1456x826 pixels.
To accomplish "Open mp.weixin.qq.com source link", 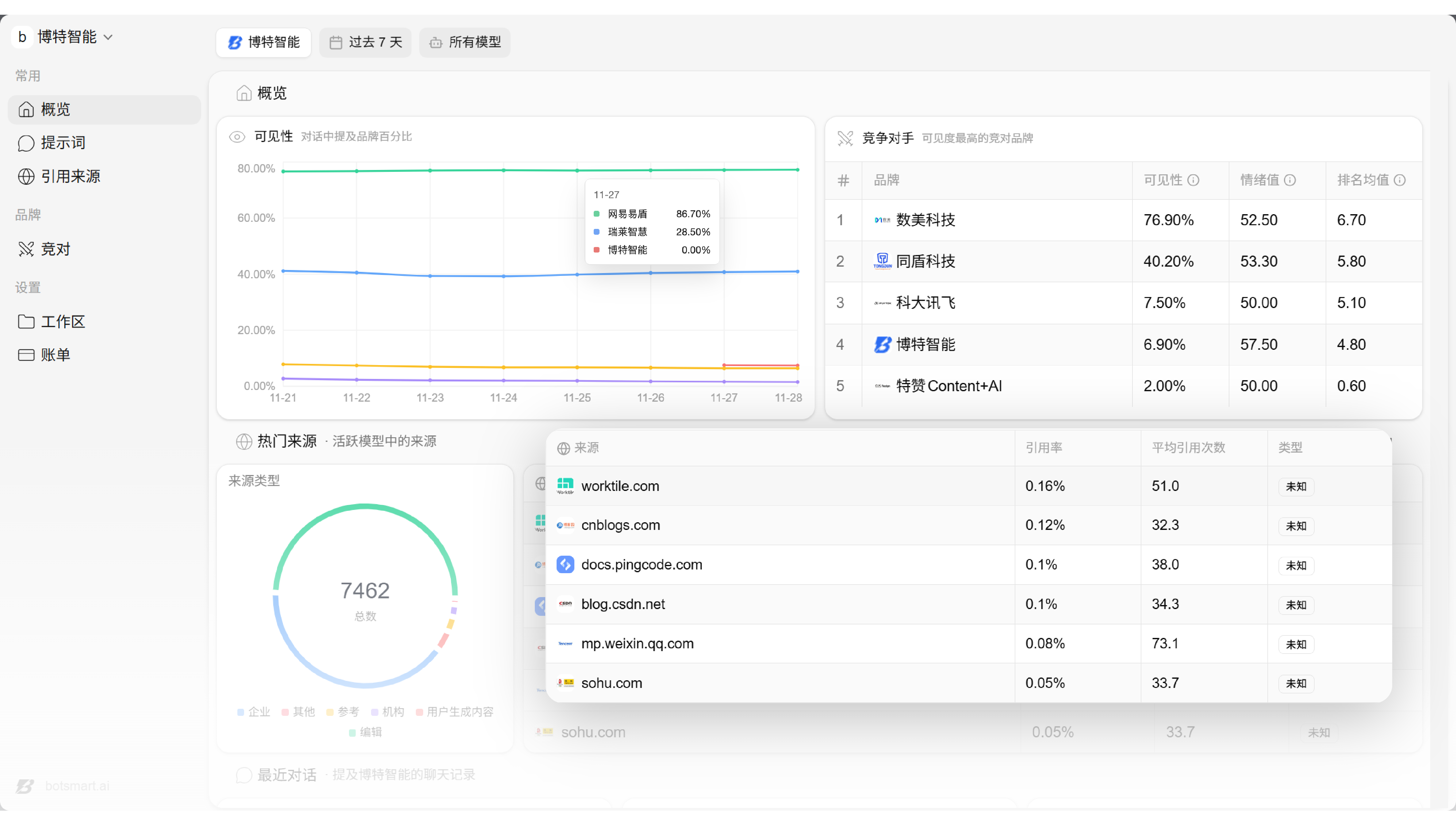I will coord(637,644).
